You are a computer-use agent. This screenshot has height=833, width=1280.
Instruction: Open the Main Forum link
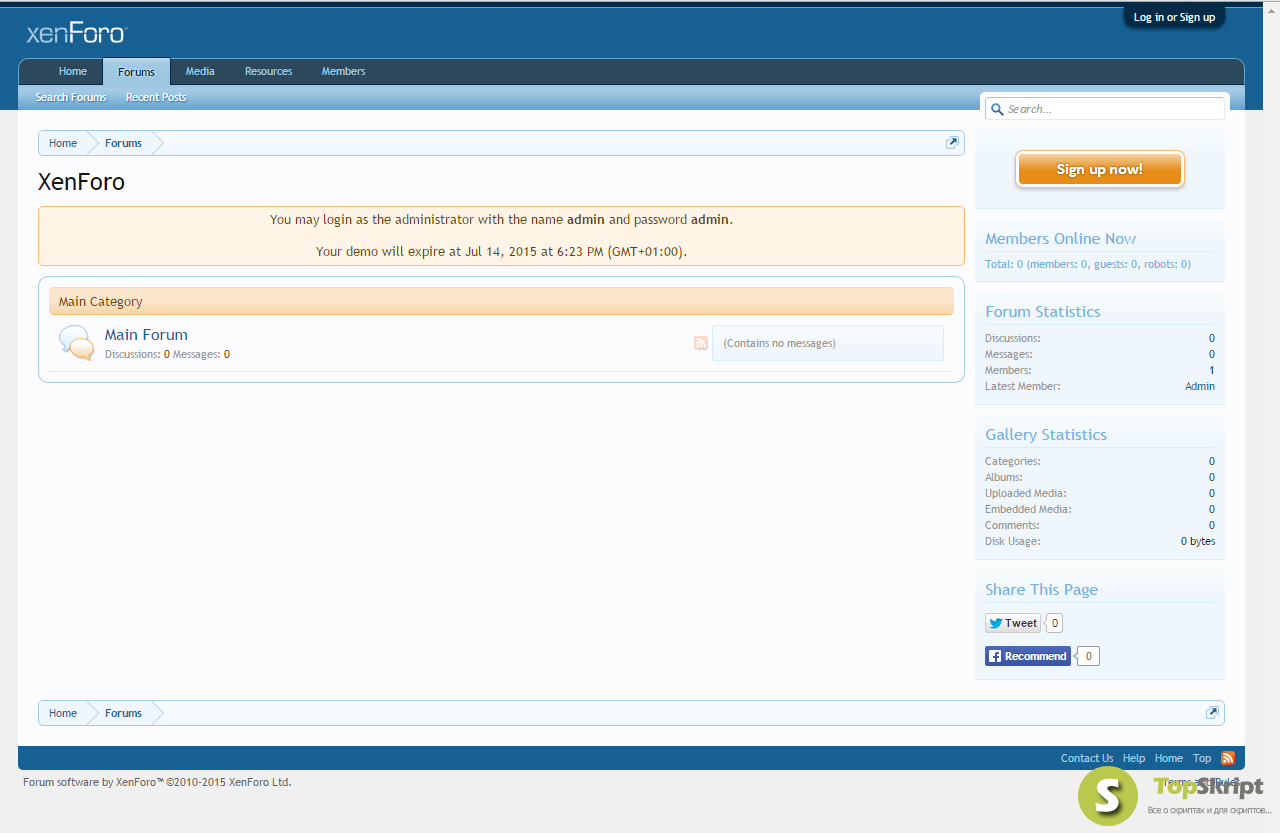(146, 335)
